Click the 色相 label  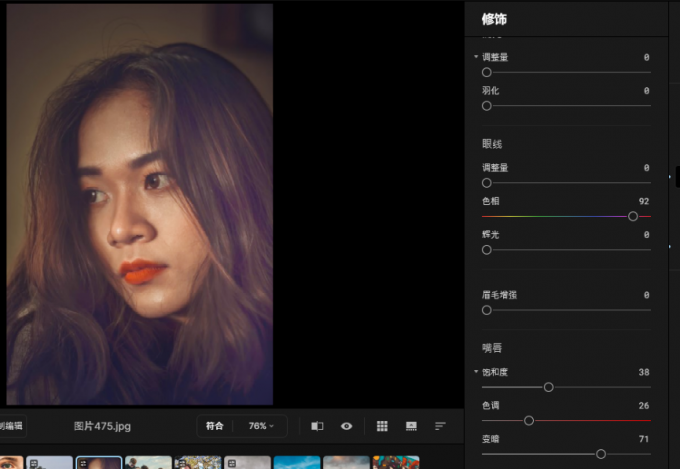point(490,201)
